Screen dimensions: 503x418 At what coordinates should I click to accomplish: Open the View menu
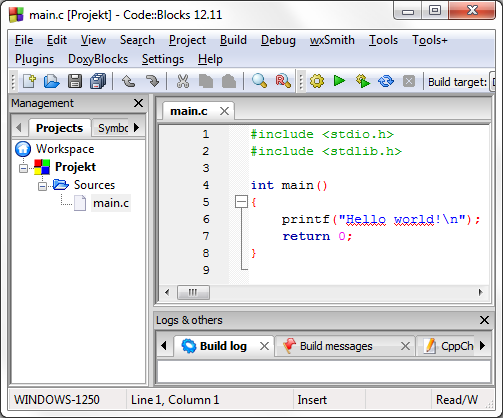(93, 40)
